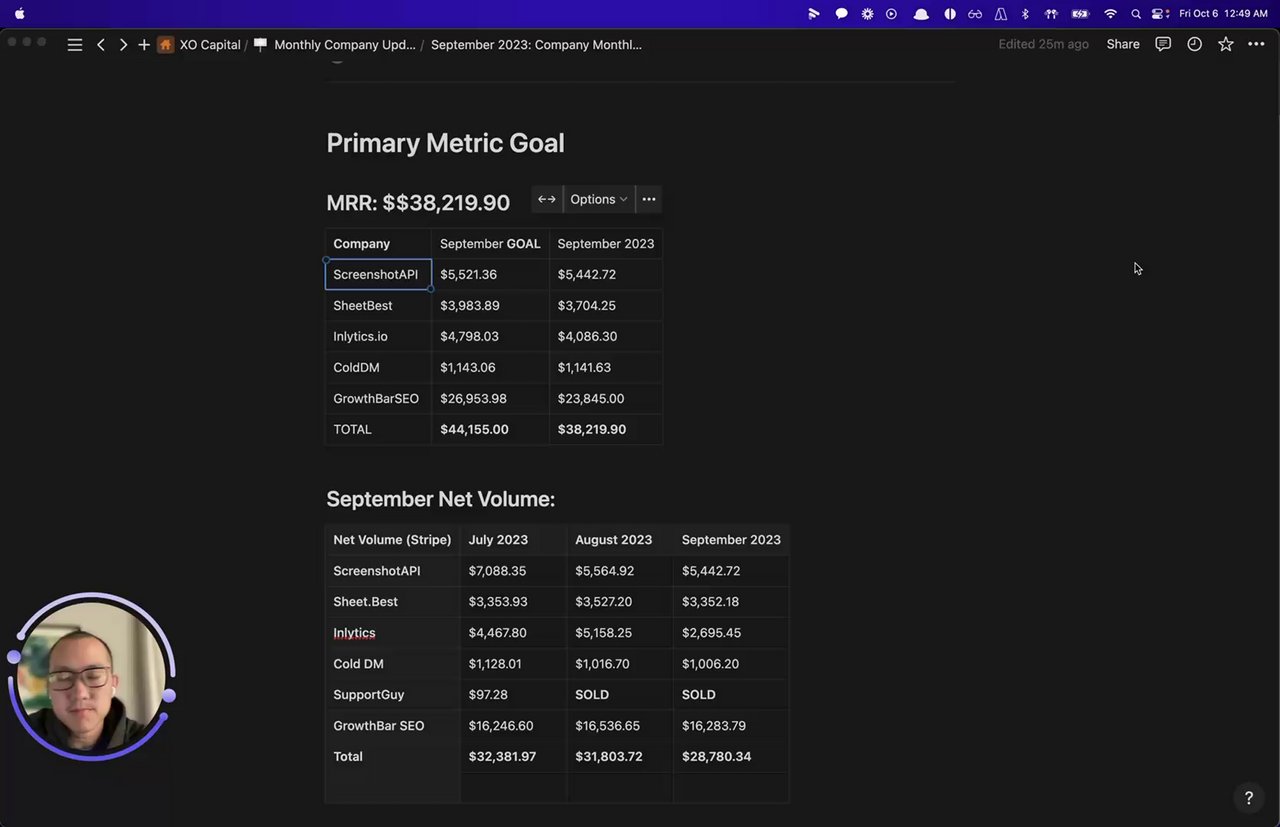This screenshot has width=1280, height=827.
Task: Select the $4,086.30 cell
Action: 606,337
